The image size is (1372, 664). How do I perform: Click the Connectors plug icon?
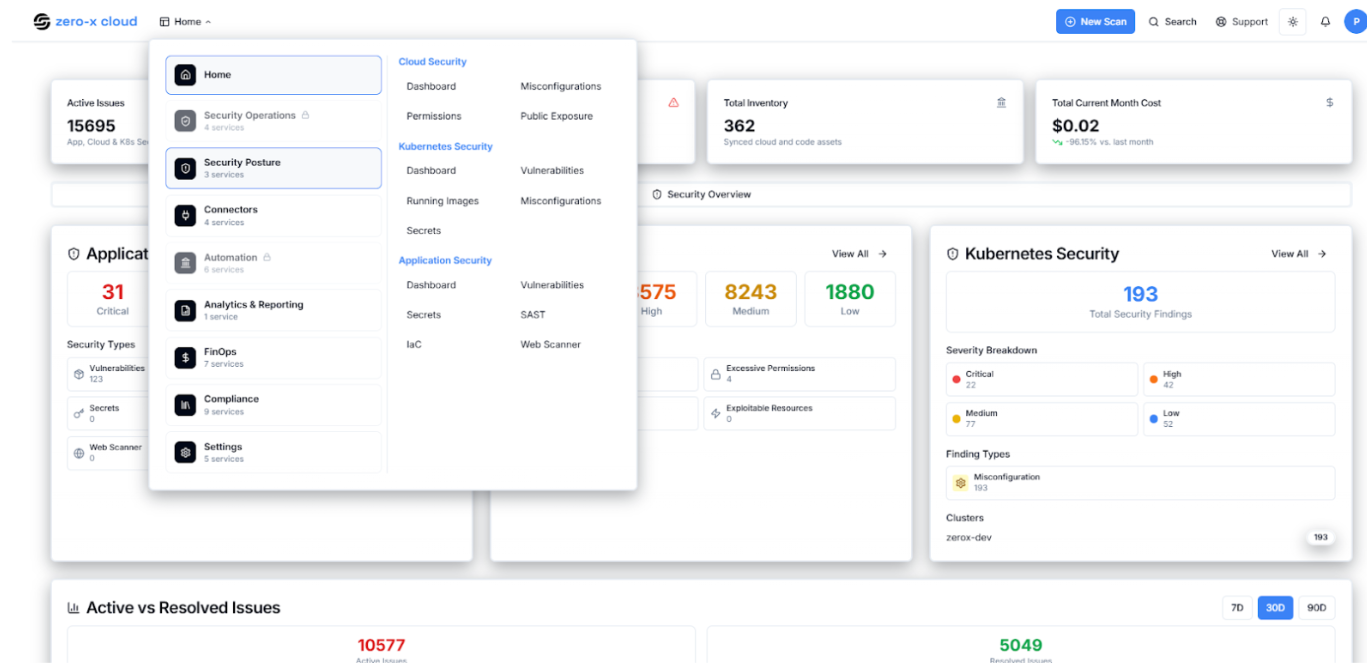pos(185,215)
